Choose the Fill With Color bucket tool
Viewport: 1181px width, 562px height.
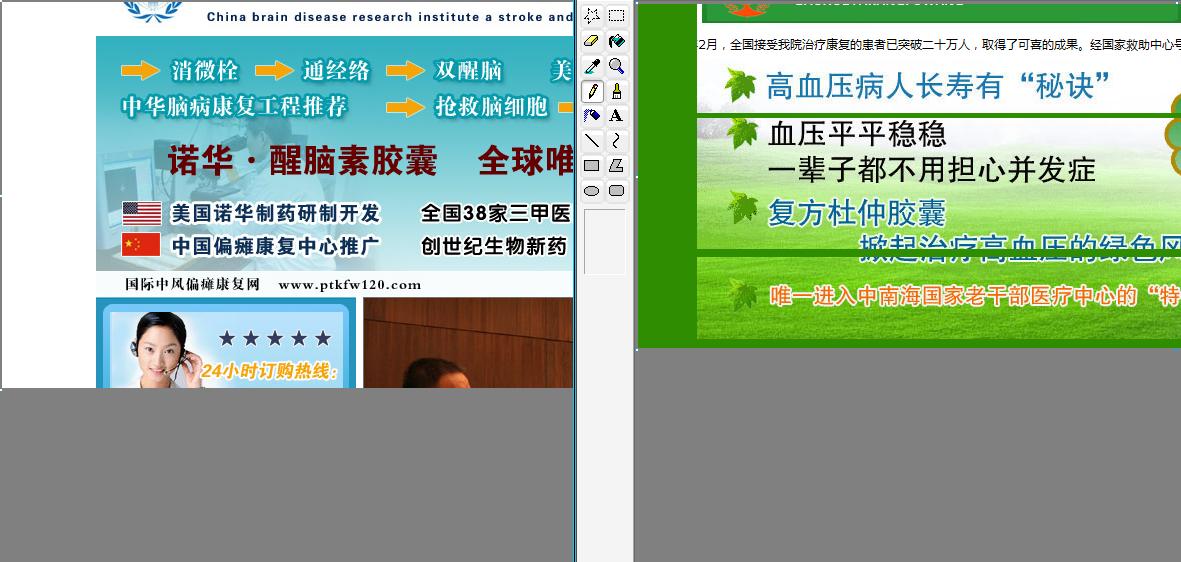point(616,41)
